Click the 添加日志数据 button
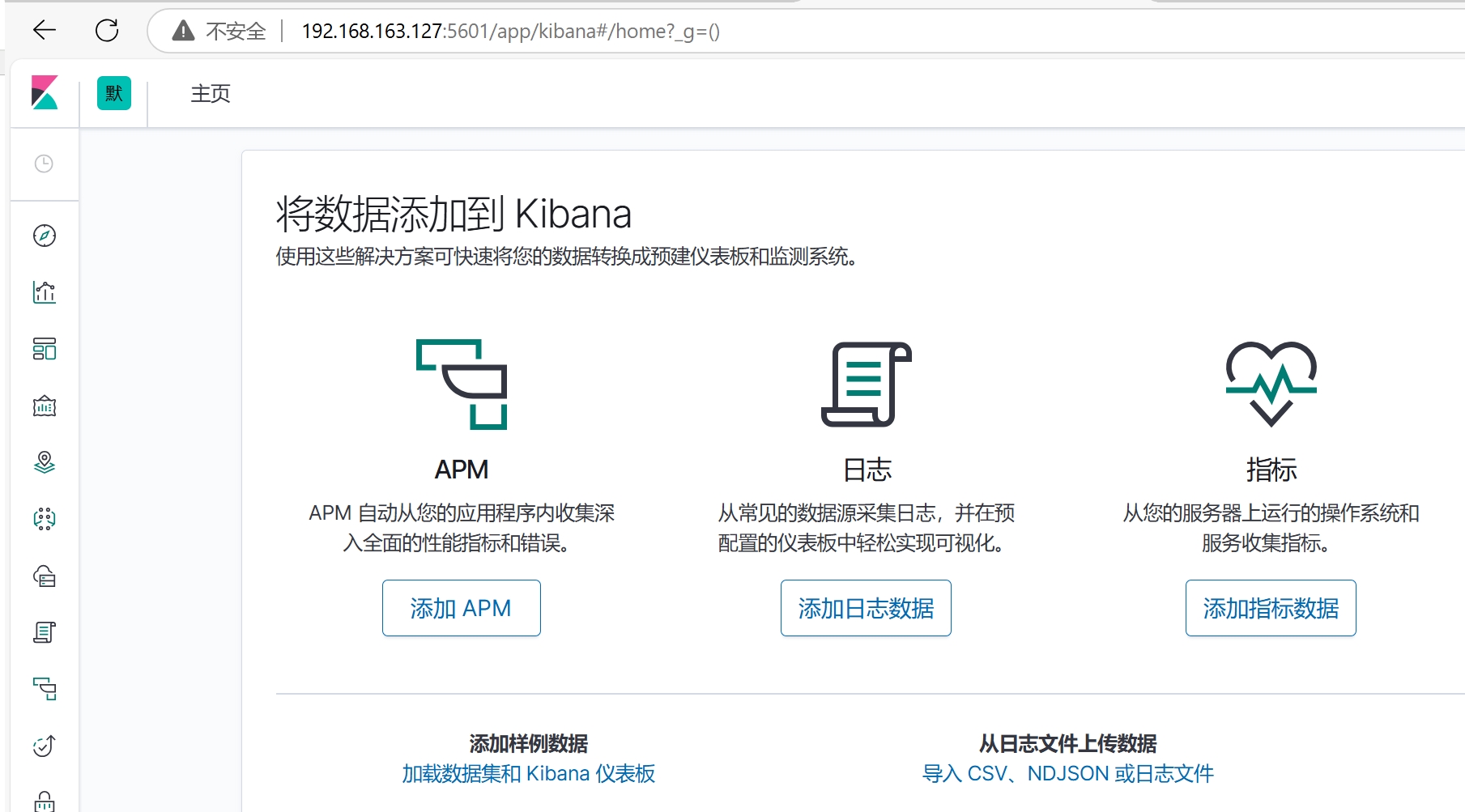 click(x=866, y=608)
